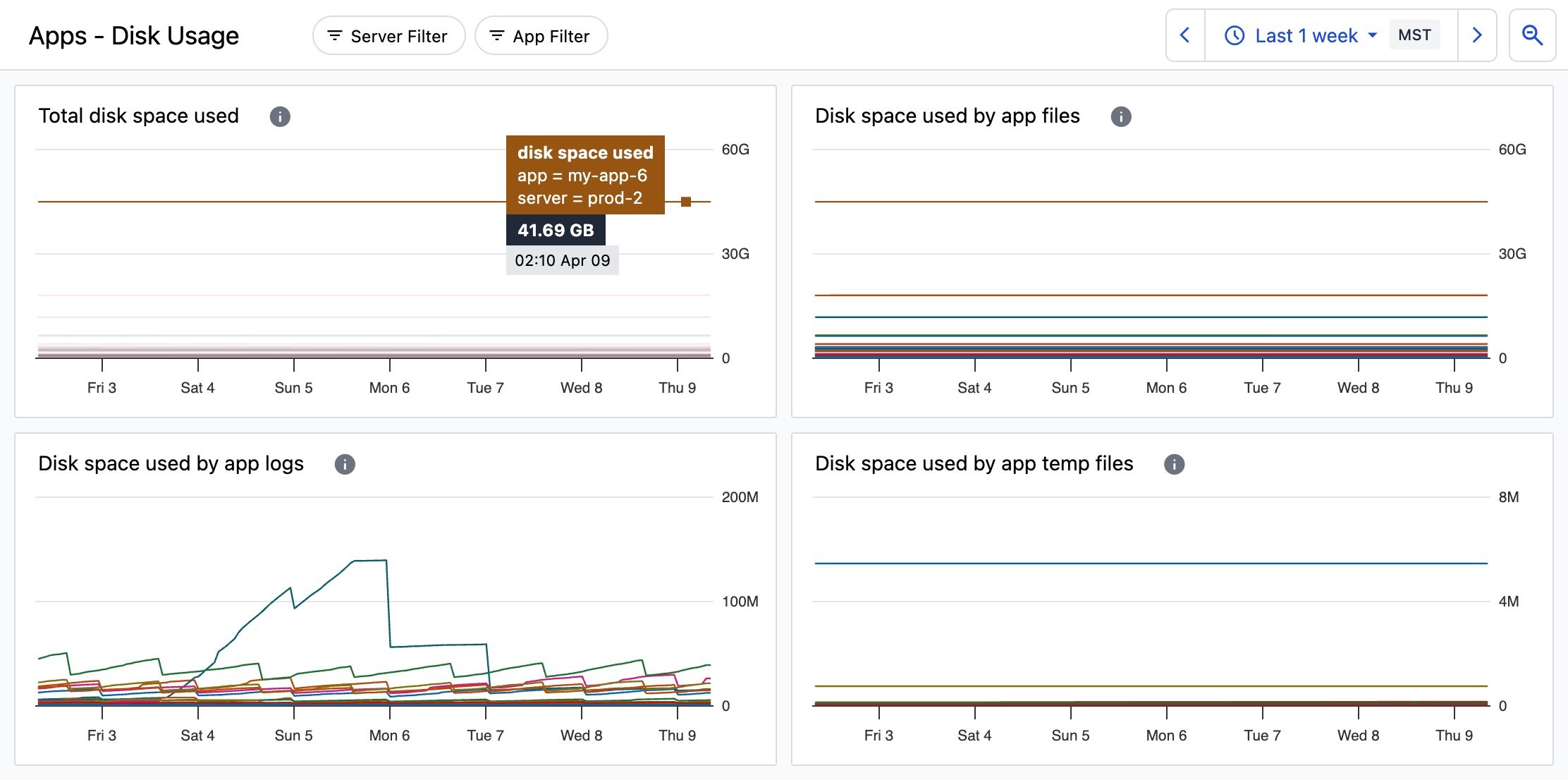This screenshot has width=1568, height=780.
Task: Open info icon for app temp files chart
Action: tap(1174, 464)
